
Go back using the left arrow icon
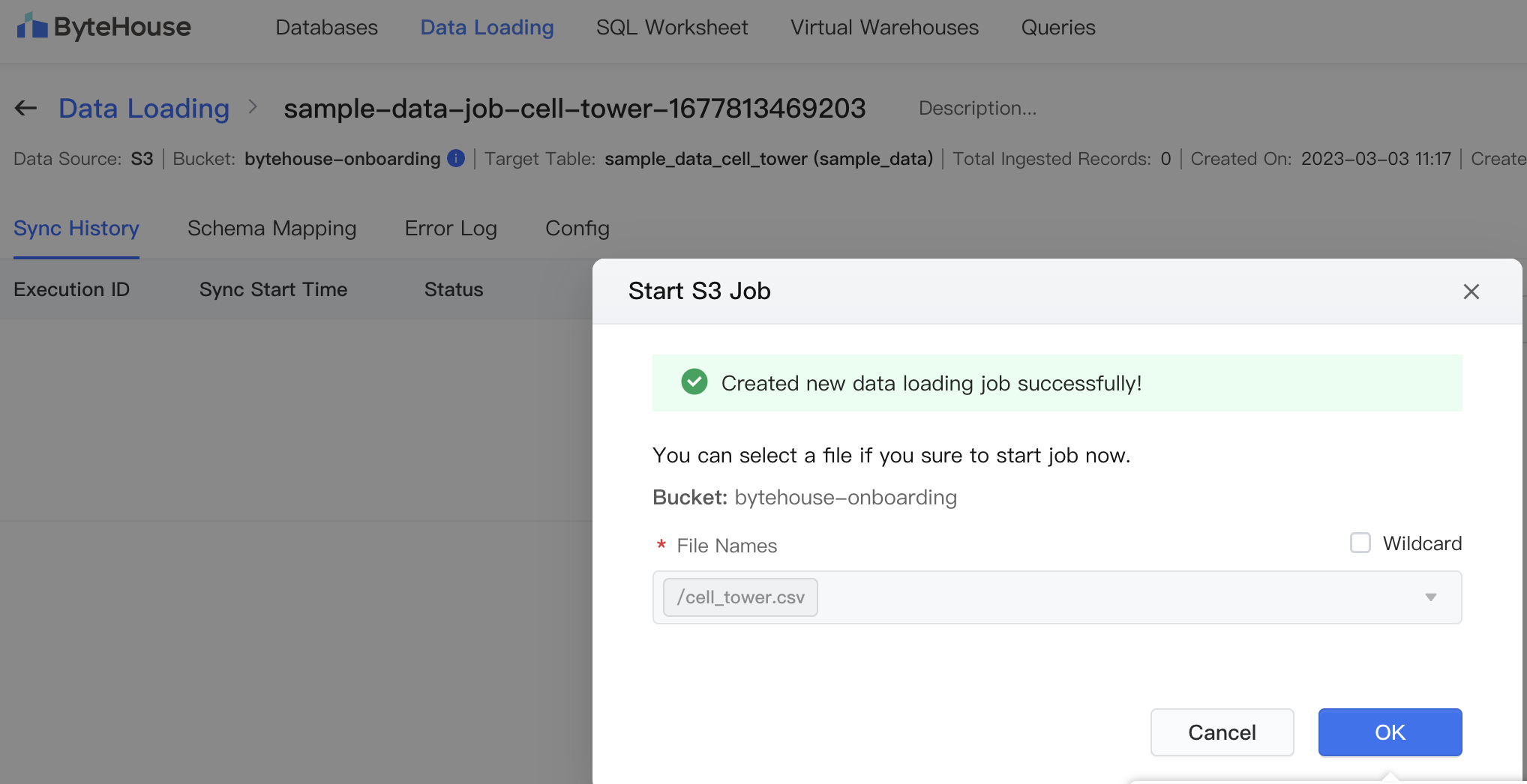[x=26, y=109]
